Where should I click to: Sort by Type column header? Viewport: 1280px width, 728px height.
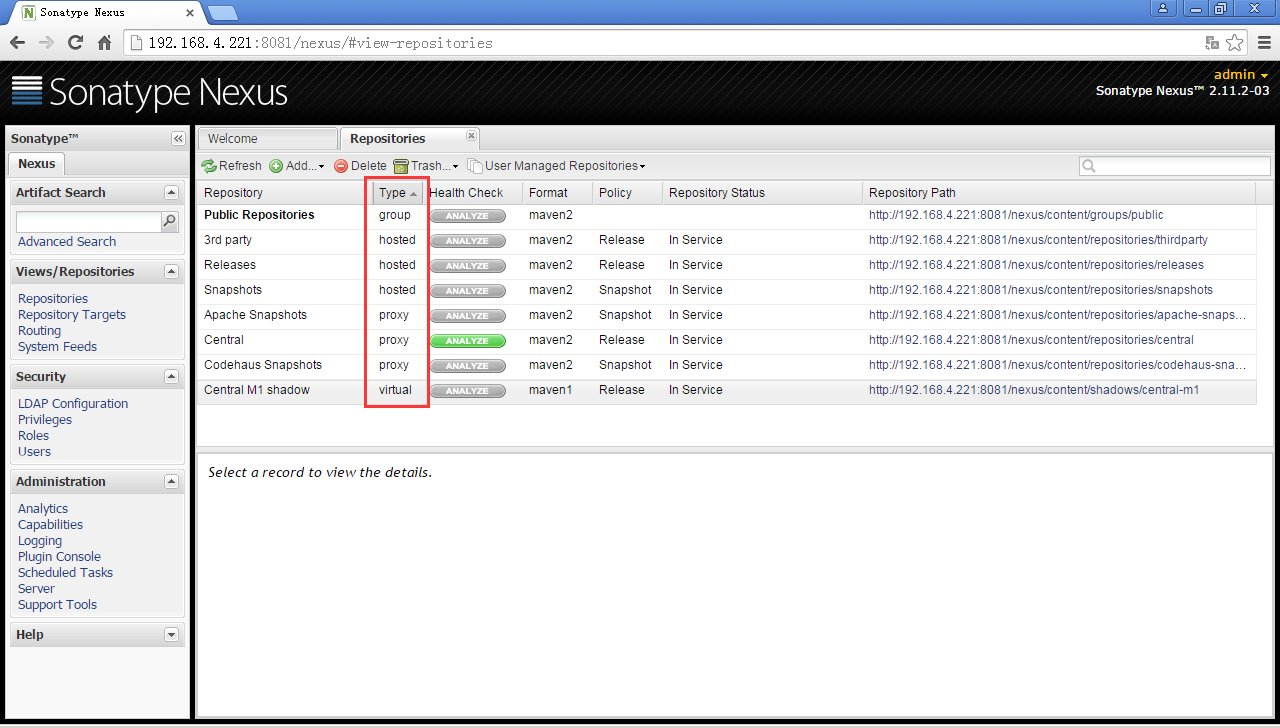(x=397, y=193)
